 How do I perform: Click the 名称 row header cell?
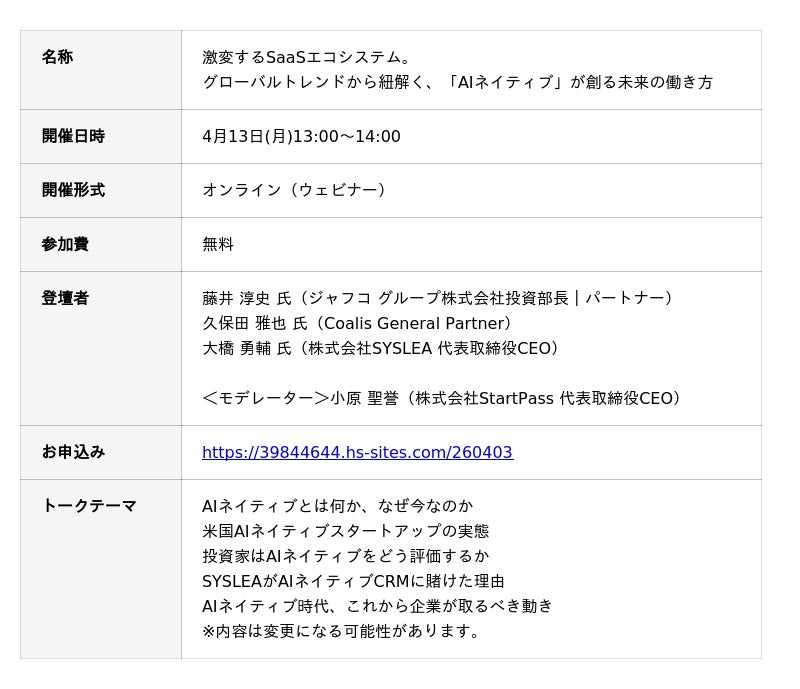click(x=57, y=58)
